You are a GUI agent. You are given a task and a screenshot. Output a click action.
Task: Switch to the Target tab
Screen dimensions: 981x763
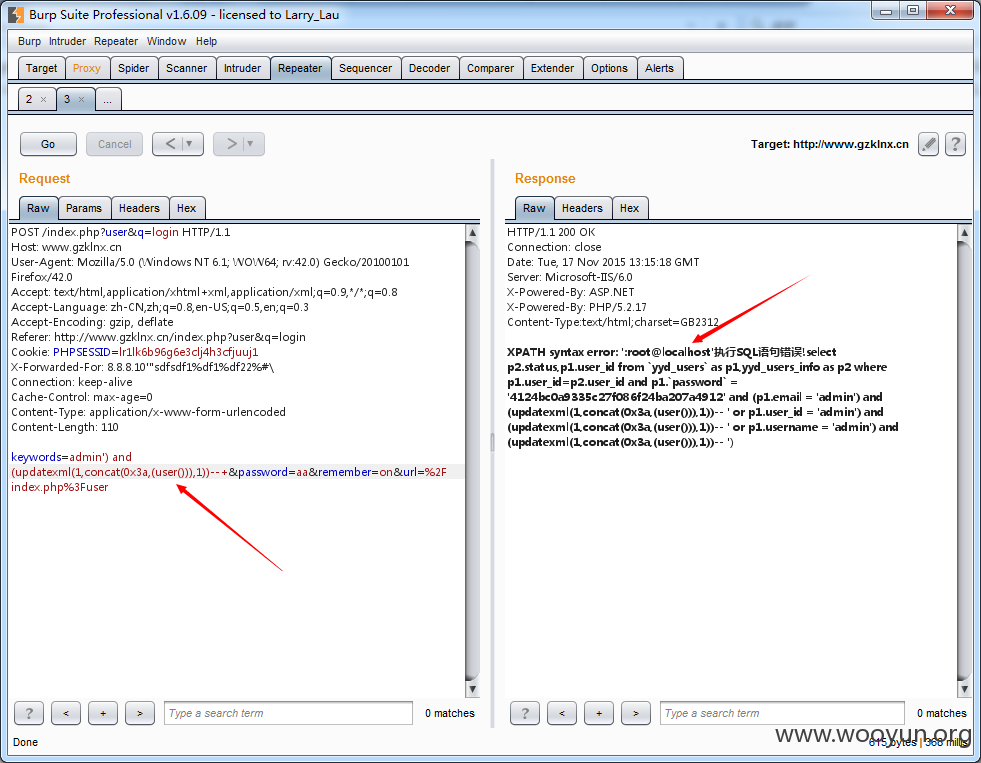(41, 68)
